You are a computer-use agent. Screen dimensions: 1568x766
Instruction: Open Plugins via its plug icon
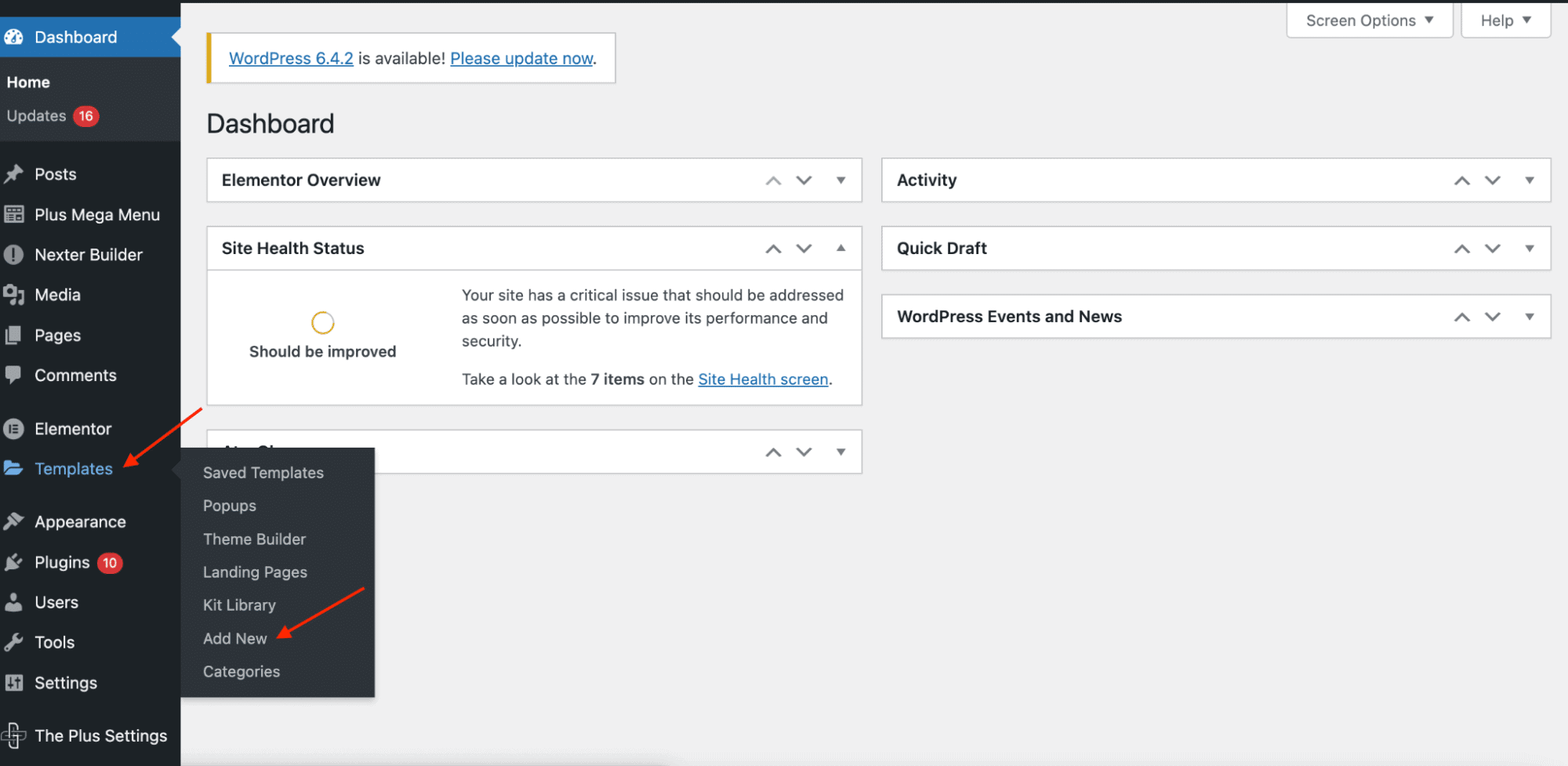pyautogui.click(x=16, y=562)
